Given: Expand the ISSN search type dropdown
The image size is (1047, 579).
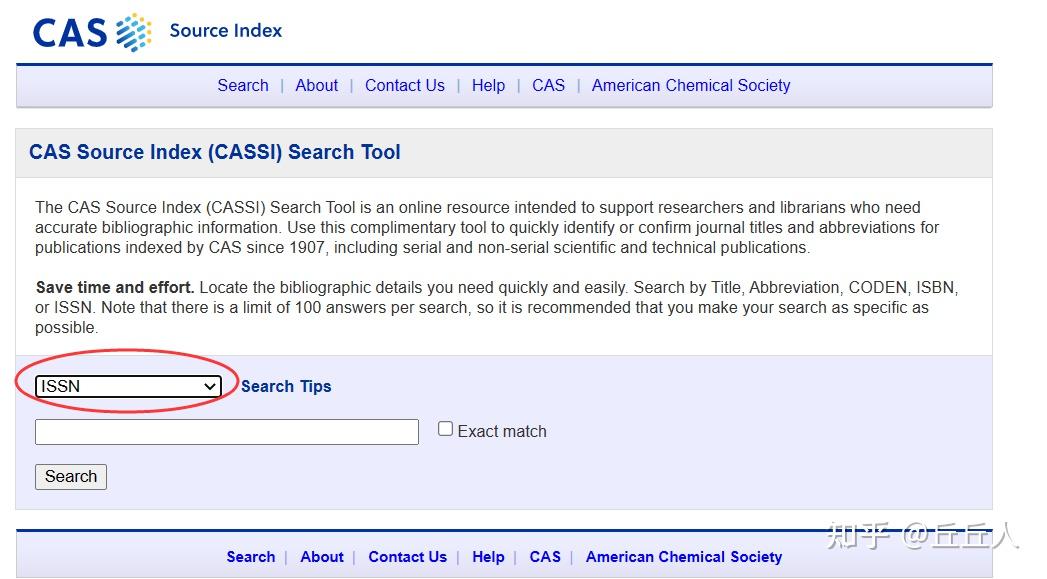Looking at the screenshot, I should point(128,386).
